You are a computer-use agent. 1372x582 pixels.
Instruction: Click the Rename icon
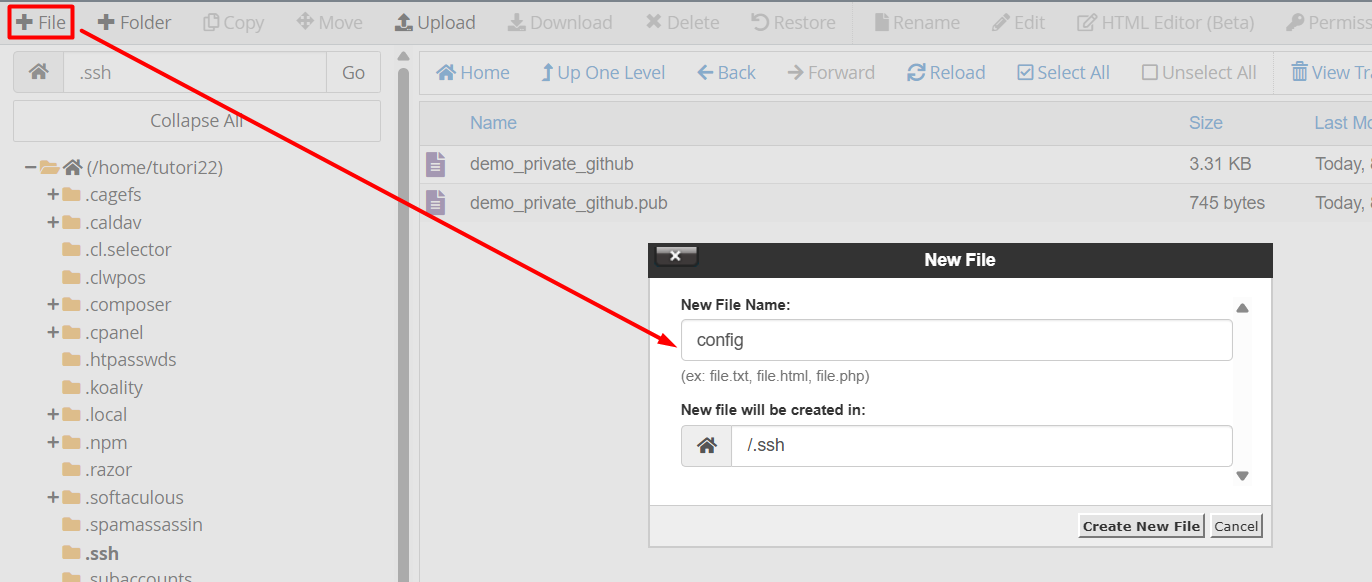click(915, 21)
